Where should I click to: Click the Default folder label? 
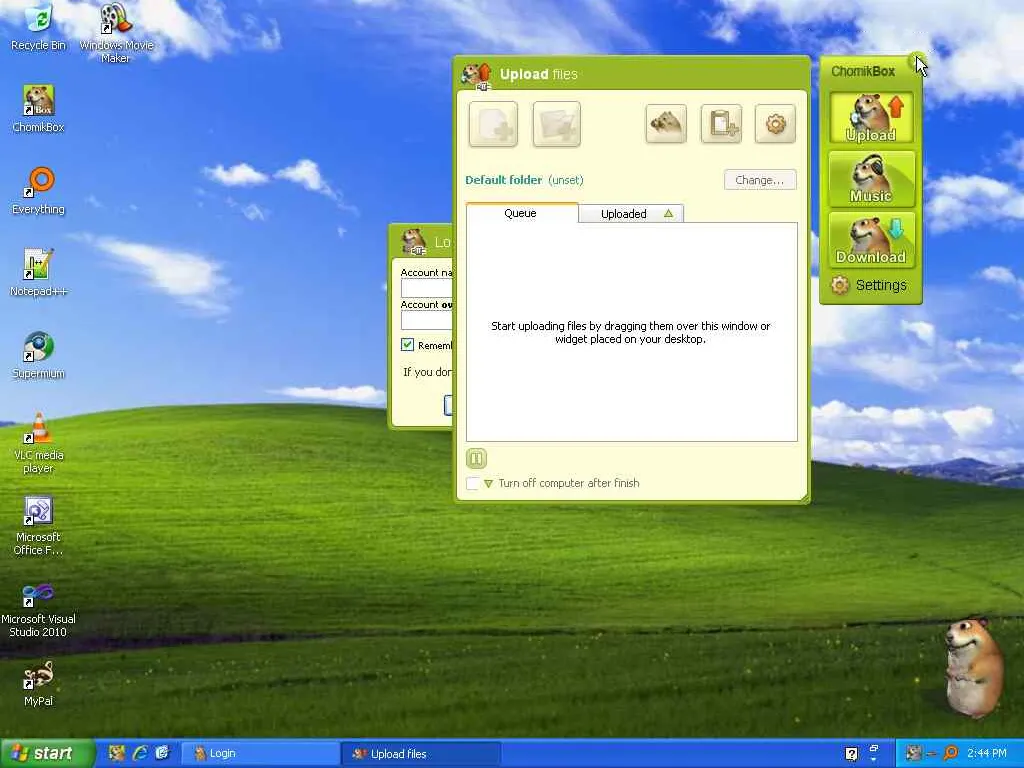pos(504,180)
